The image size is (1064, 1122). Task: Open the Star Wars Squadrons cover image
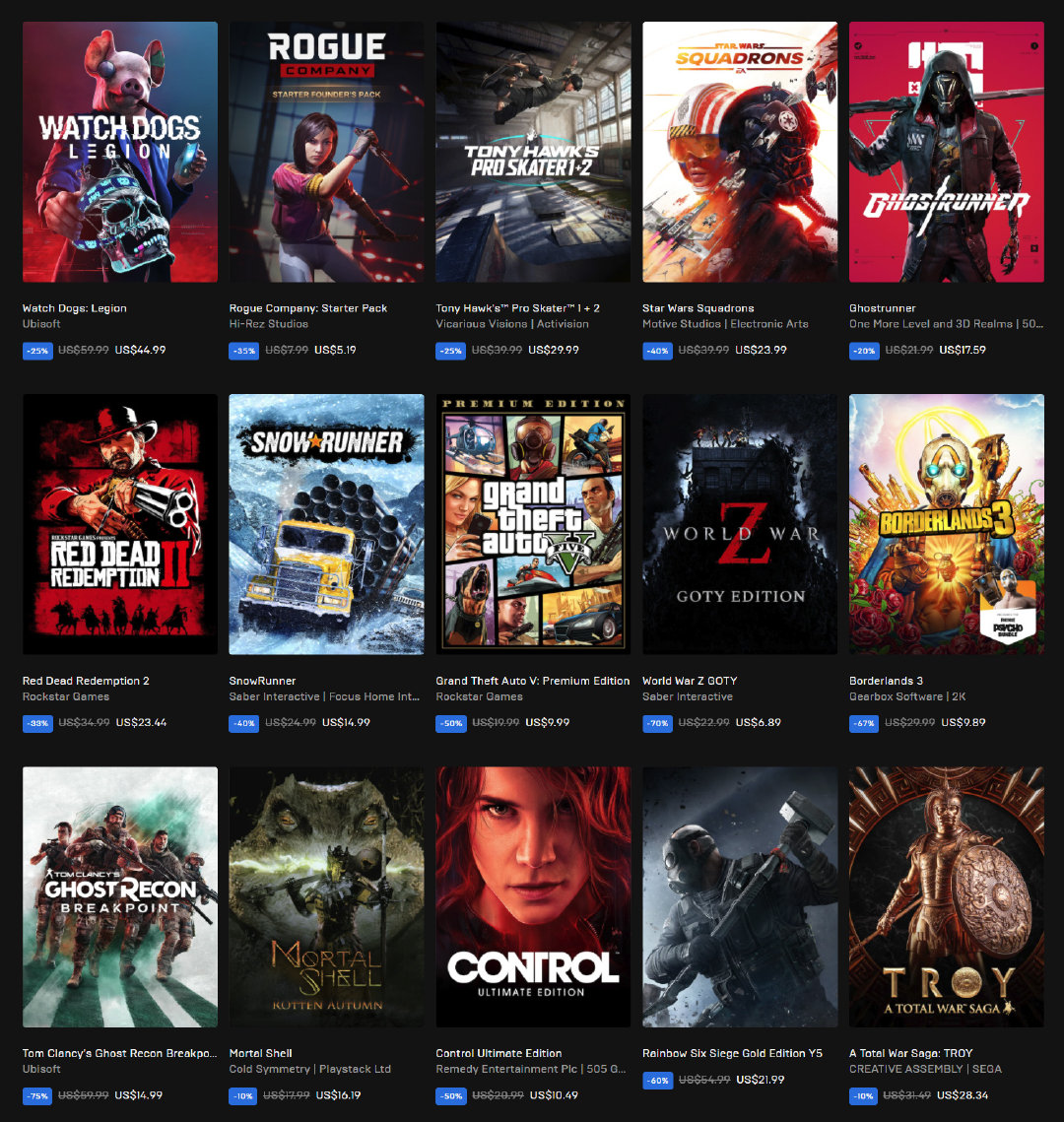coord(740,153)
